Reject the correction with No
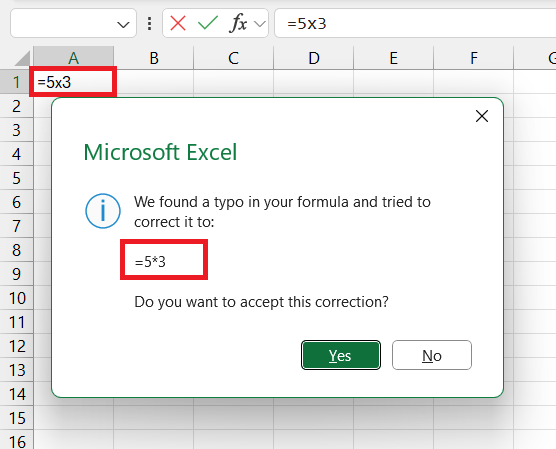Screen dimensions: 556x449 pos(432,355)
